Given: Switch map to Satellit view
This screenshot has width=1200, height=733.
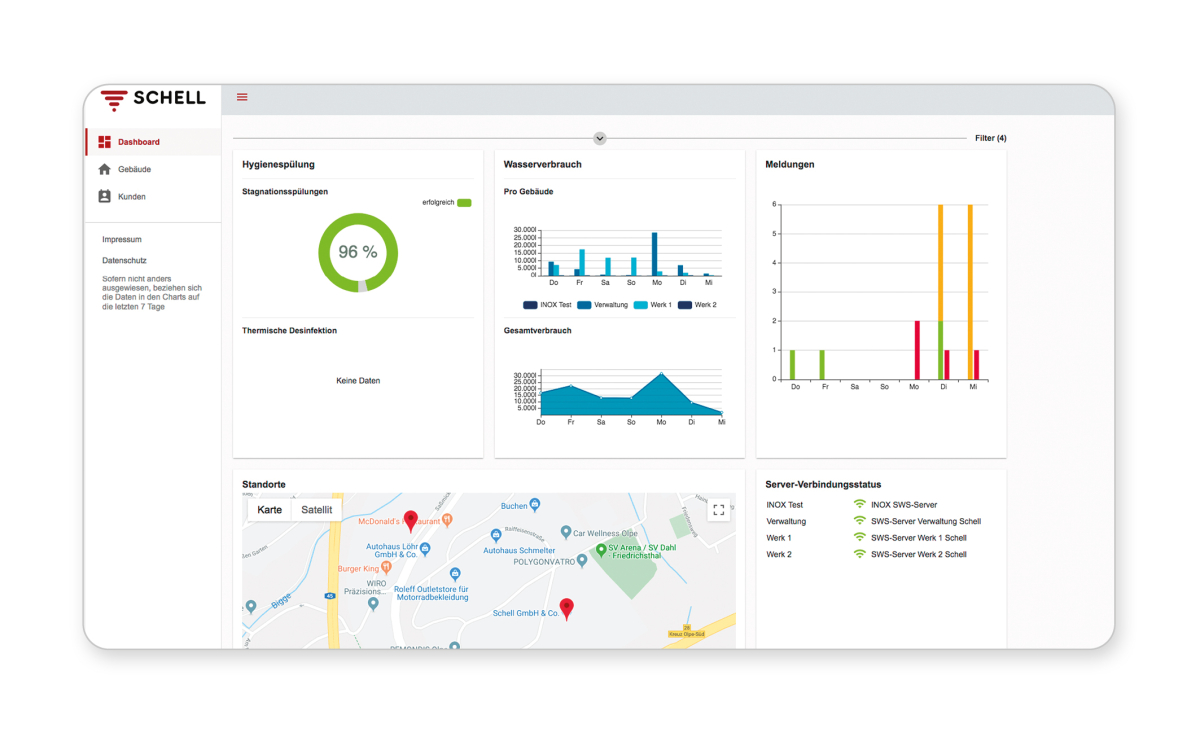Looking at the screenshot, I should coord(317,510).
